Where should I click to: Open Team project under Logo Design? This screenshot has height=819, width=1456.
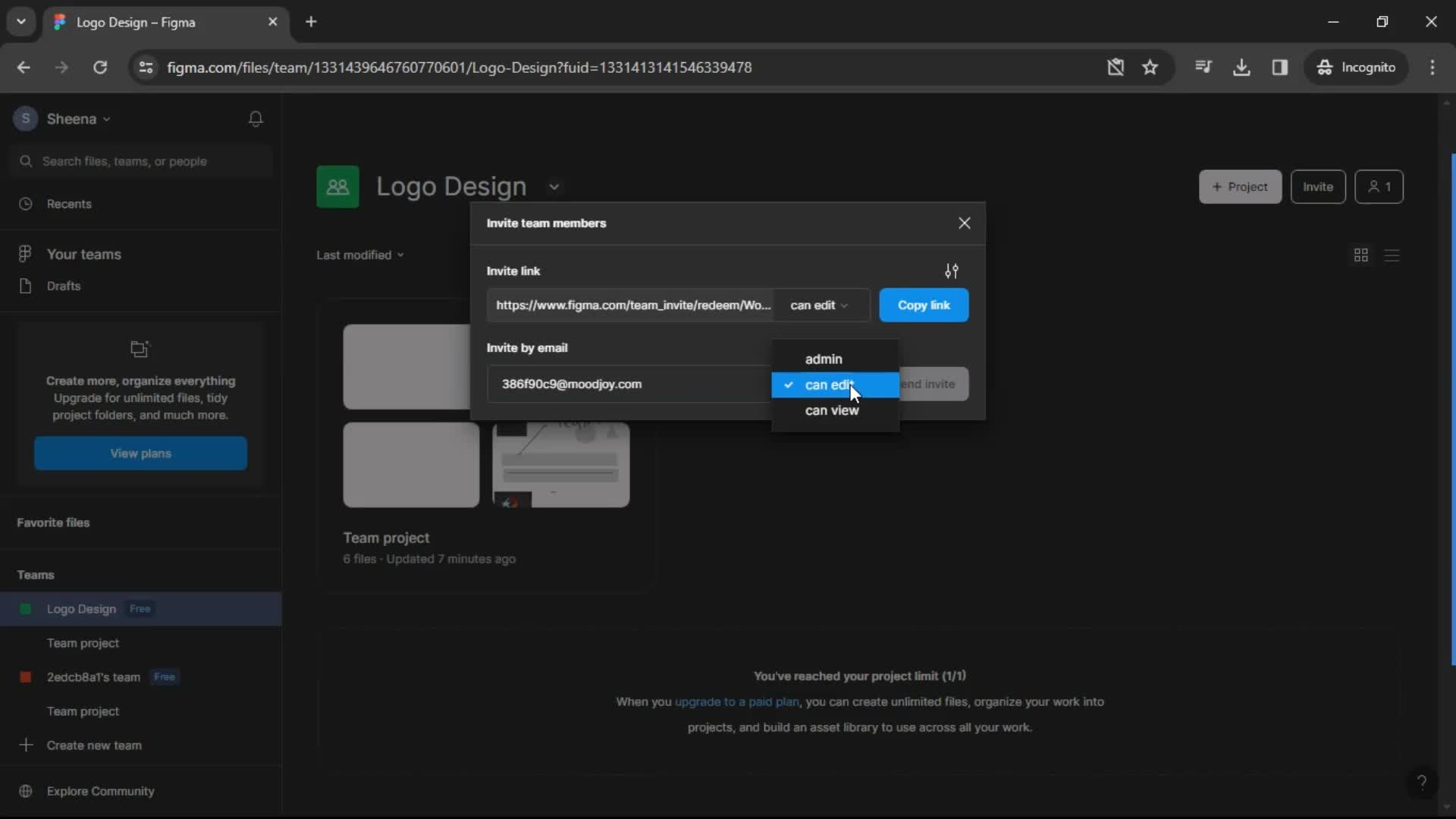point(141,643)
